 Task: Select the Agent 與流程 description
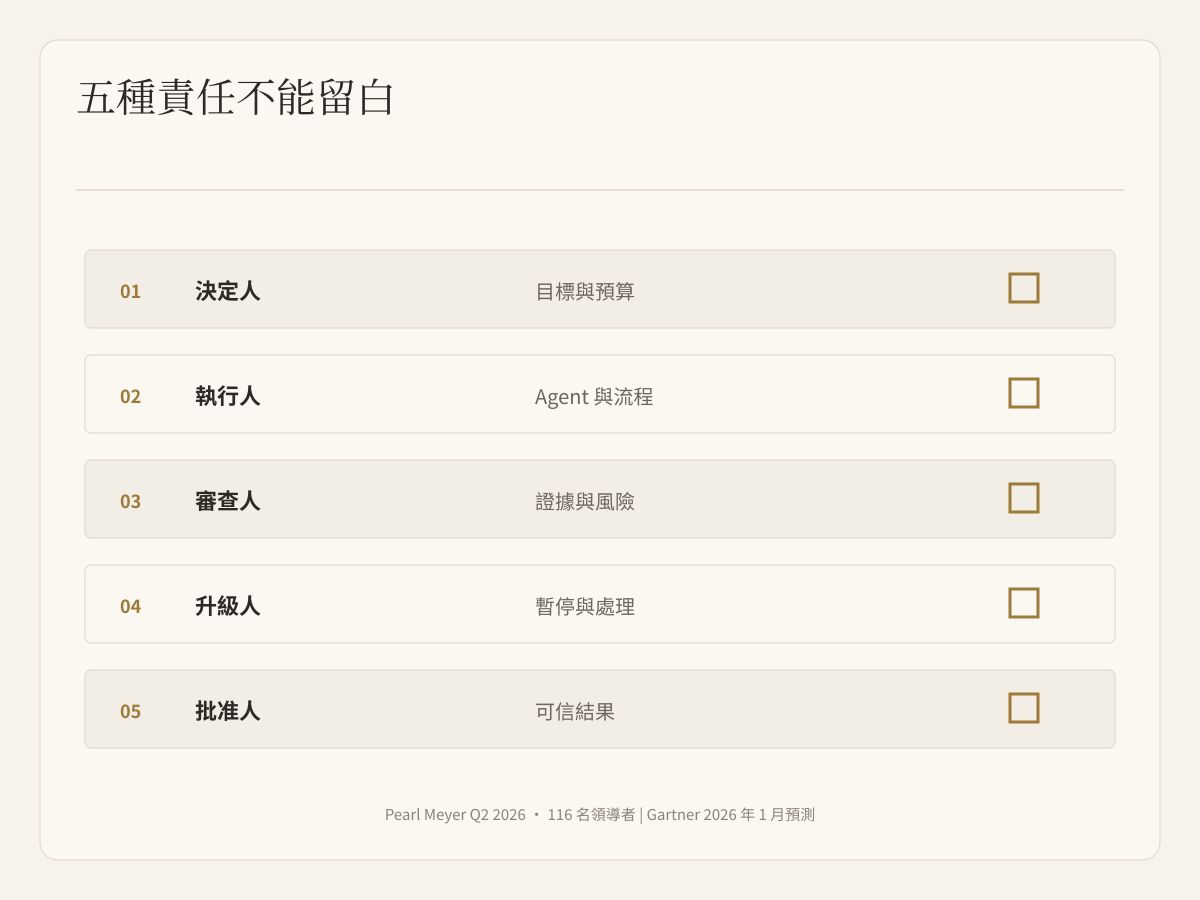[594, 397]
